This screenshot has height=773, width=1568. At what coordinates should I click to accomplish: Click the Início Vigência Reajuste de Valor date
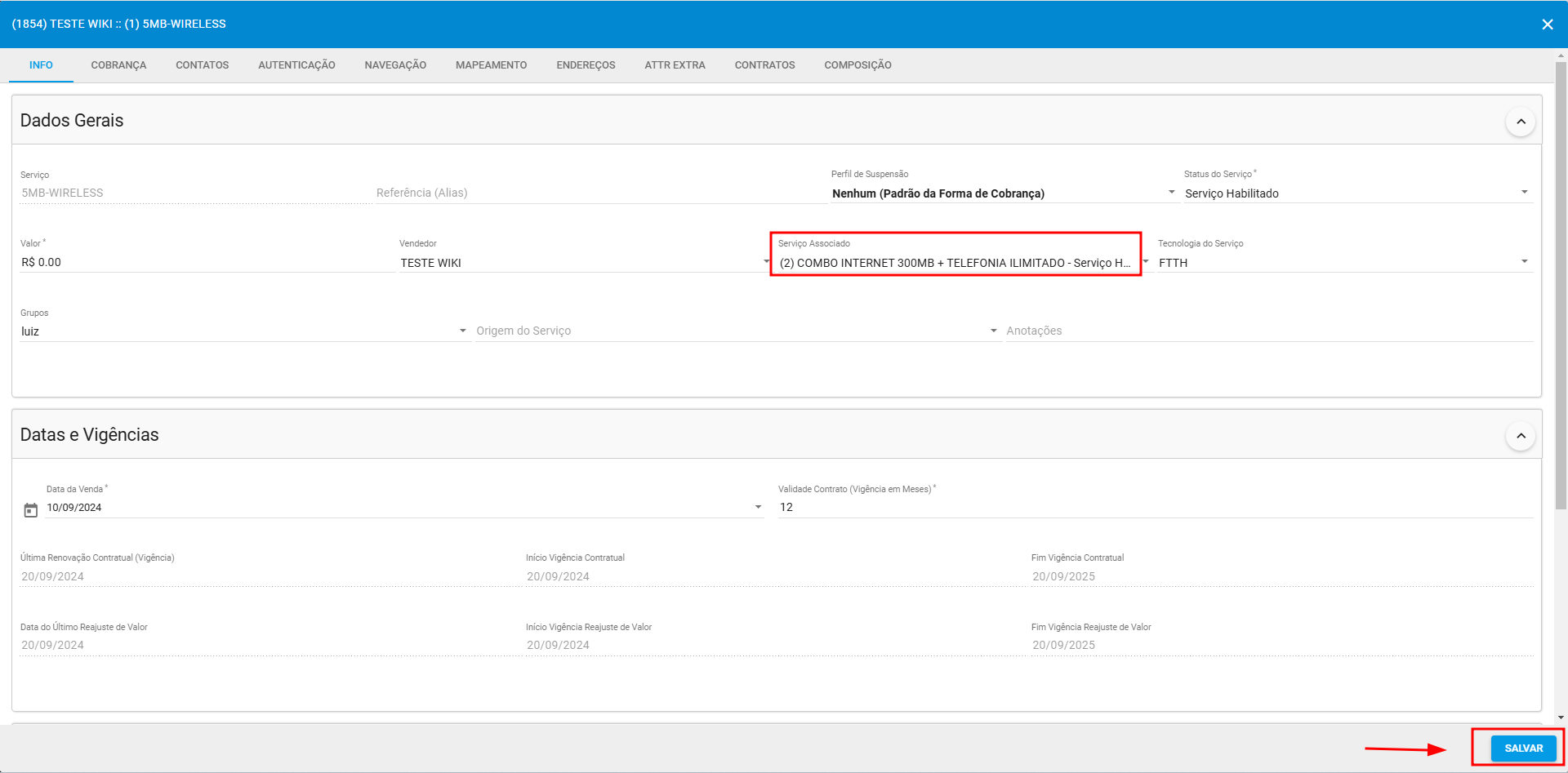(558, 646)
